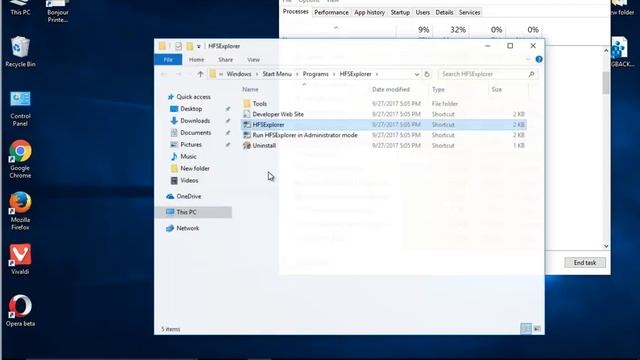The height and width of the screenshot is (360, 640).
Task: Click the Task Manager scroll down arrow
Action: point(606,246)
